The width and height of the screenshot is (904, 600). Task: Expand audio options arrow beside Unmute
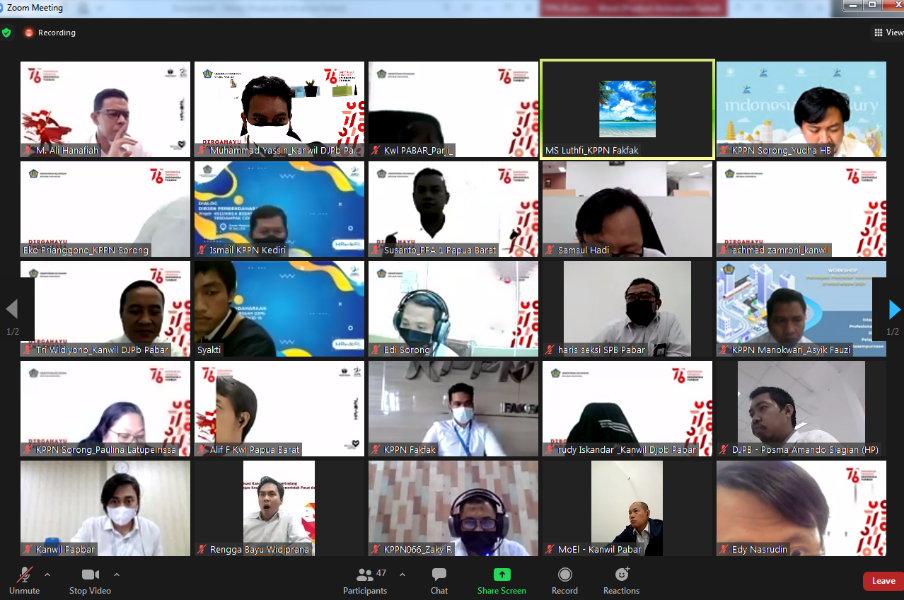pyautogui.click(x=47, y=574)
